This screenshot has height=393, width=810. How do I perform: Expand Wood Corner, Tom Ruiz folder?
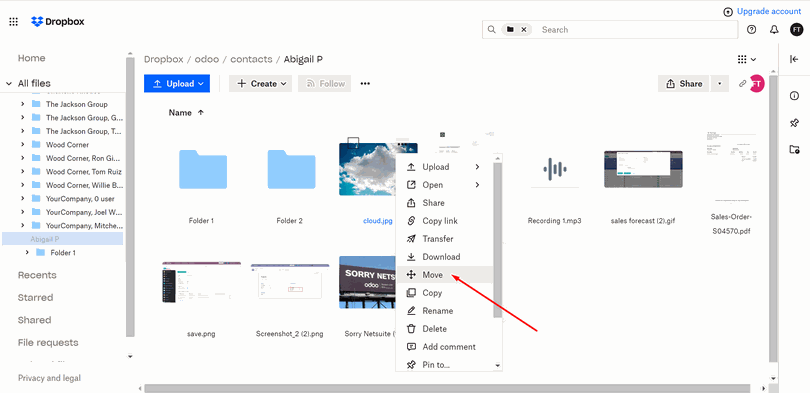[22, 171]
